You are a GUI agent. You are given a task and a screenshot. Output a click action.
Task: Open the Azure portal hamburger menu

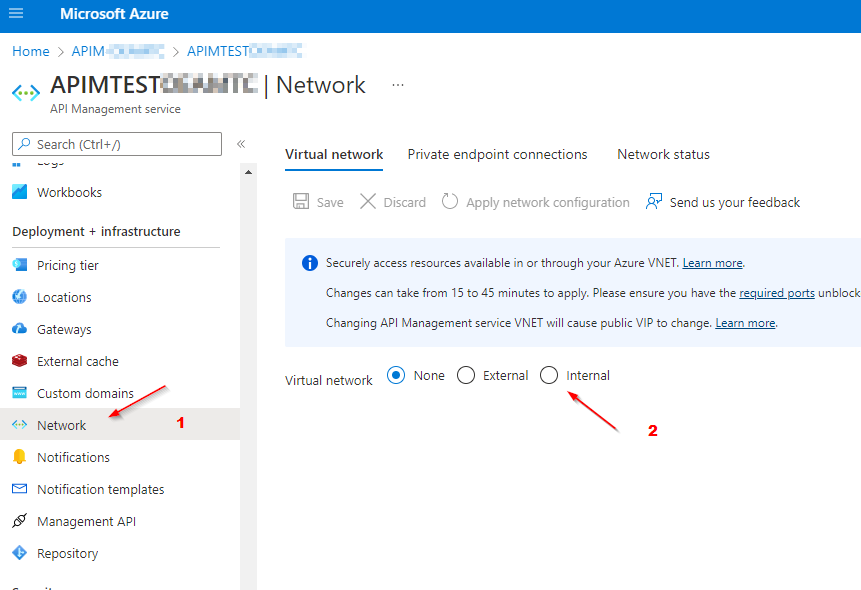pos(16,13)
